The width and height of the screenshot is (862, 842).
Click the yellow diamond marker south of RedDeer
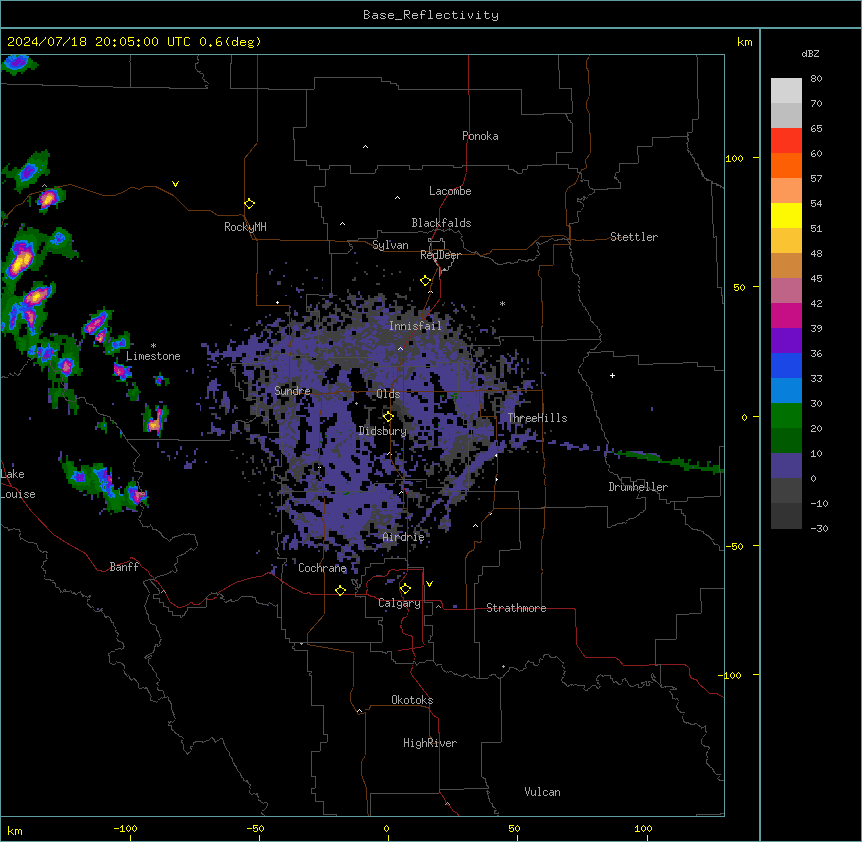click(x=425, y=281)
